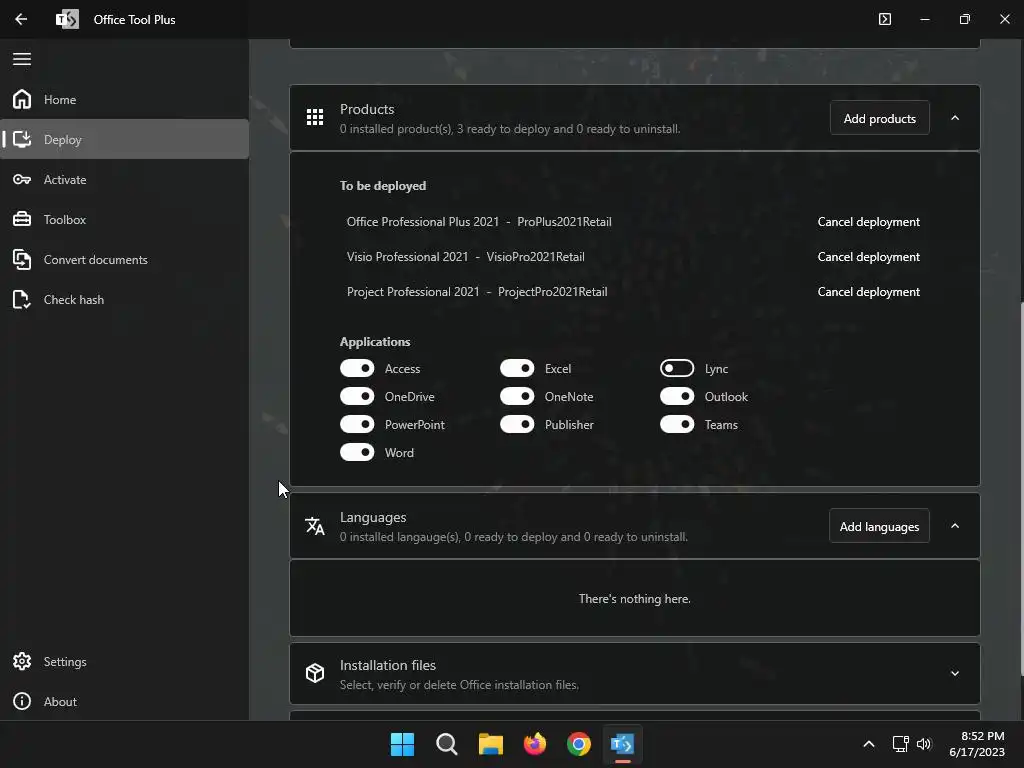This screenshot has height=768, width=1024.
Task: Click the 'There's nothing here.' message
Action: pyautogui.click(x=634, y=598)
